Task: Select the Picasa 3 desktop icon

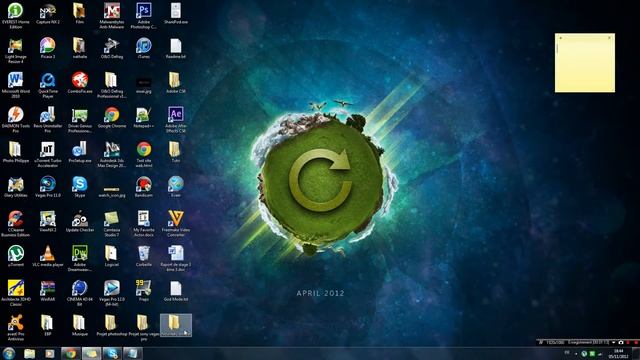Action: [48, 48]
